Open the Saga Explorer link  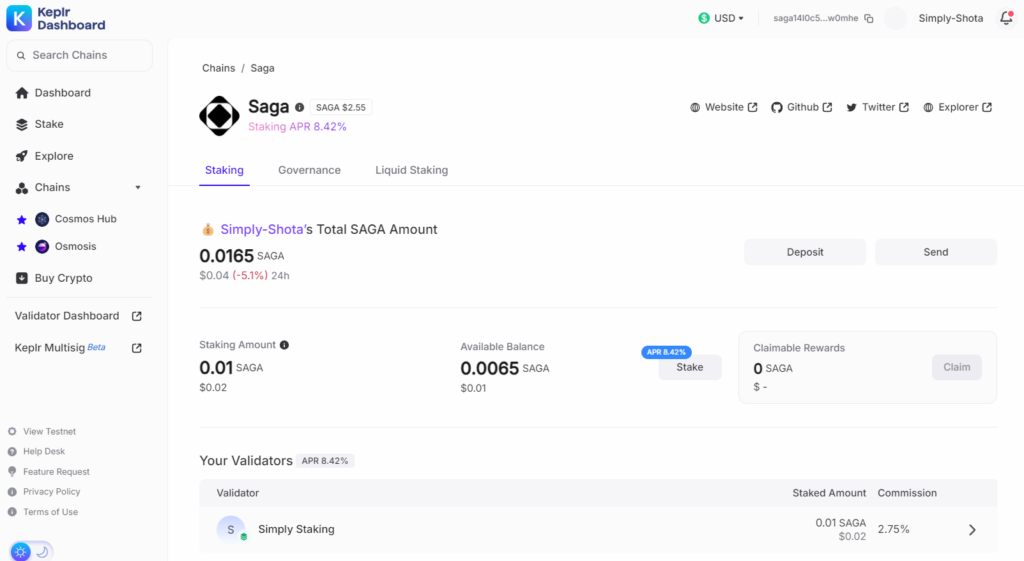pos(957,107)
